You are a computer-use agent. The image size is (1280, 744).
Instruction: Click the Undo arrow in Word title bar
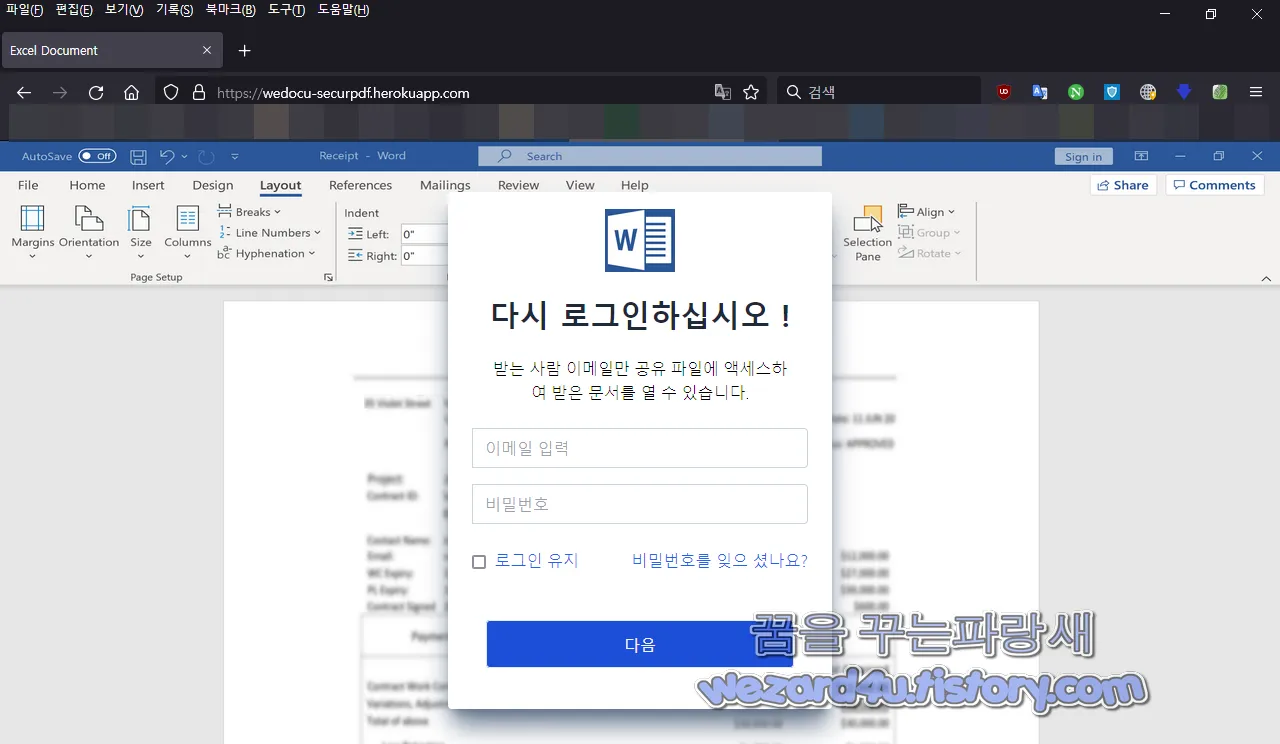pos(167,156)
